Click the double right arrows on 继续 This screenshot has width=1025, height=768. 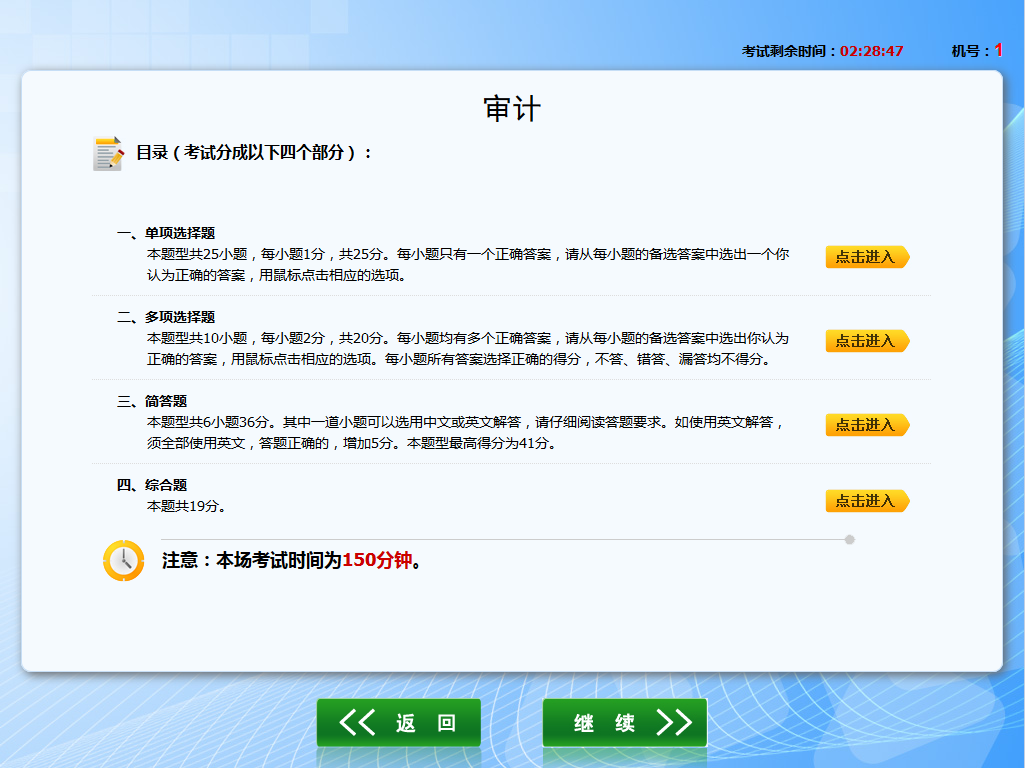pyautogui.click(x=673, y=723)
